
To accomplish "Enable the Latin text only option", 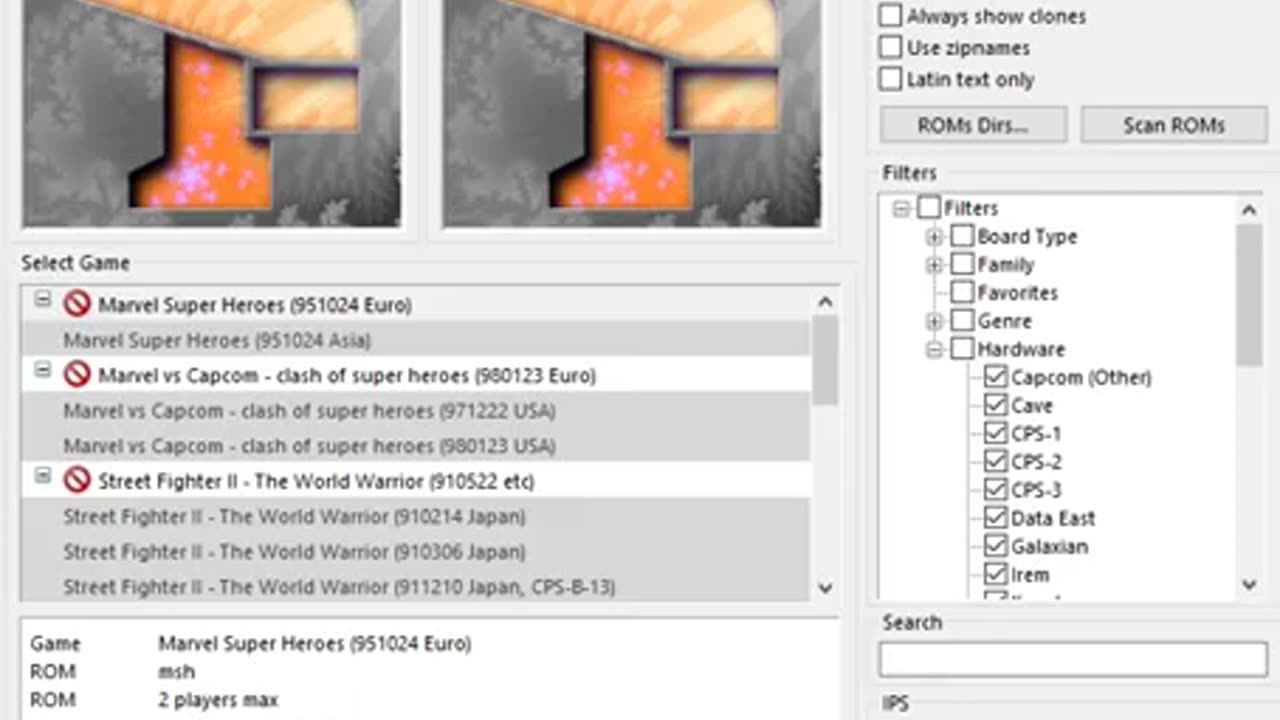I will click(890, 79).
